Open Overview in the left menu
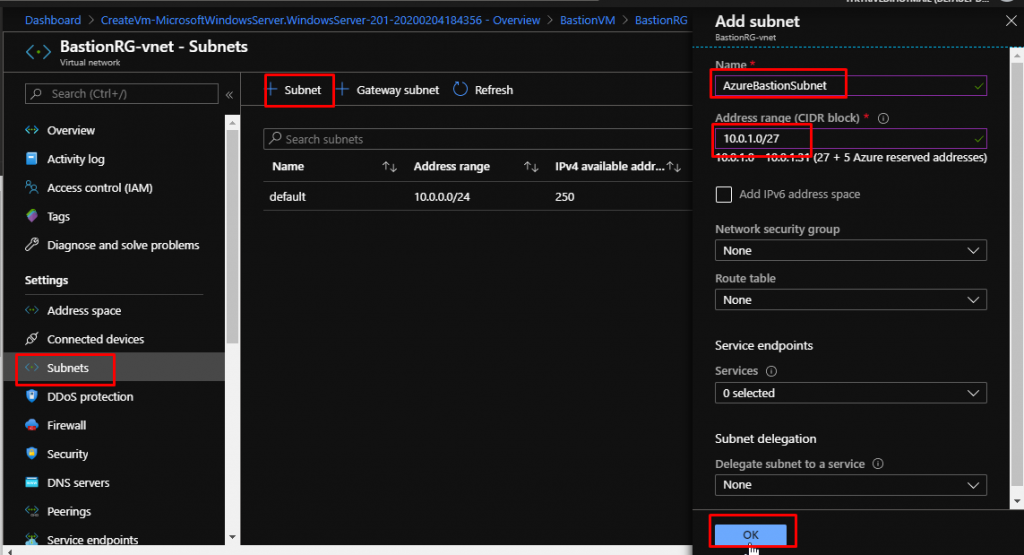The width and height of the screenshot is (1024, 555). [71, 130]
